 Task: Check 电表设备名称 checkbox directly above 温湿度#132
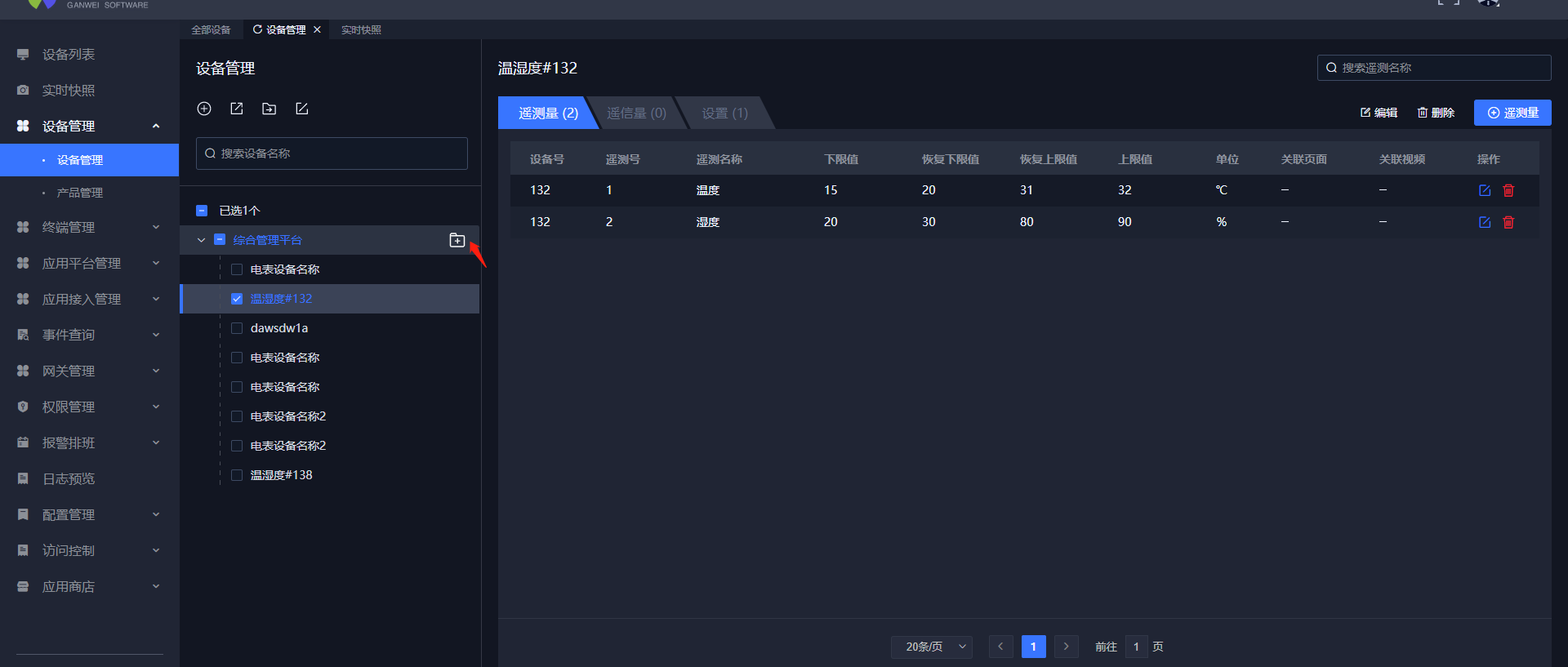(237, 269)
